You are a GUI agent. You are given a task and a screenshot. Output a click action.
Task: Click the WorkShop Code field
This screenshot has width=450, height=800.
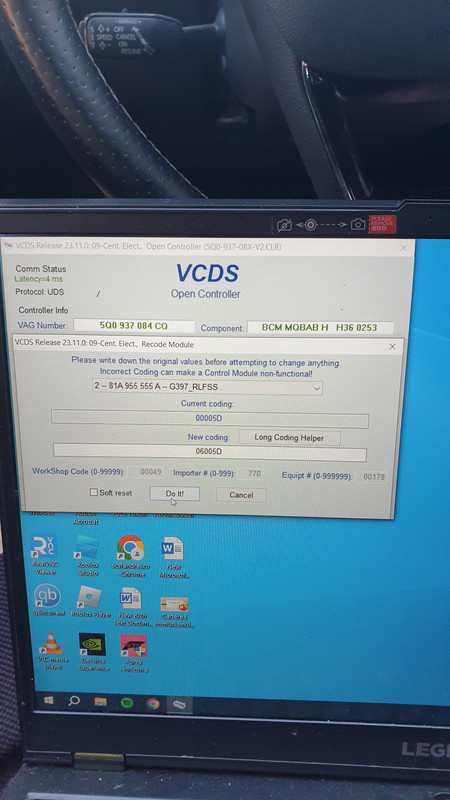[146, 472]
